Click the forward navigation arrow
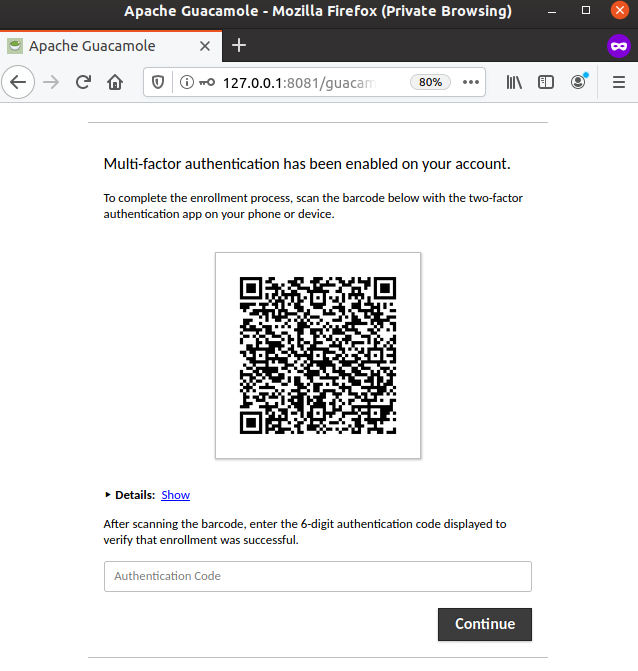638x671 pixels. coord(51,82)
